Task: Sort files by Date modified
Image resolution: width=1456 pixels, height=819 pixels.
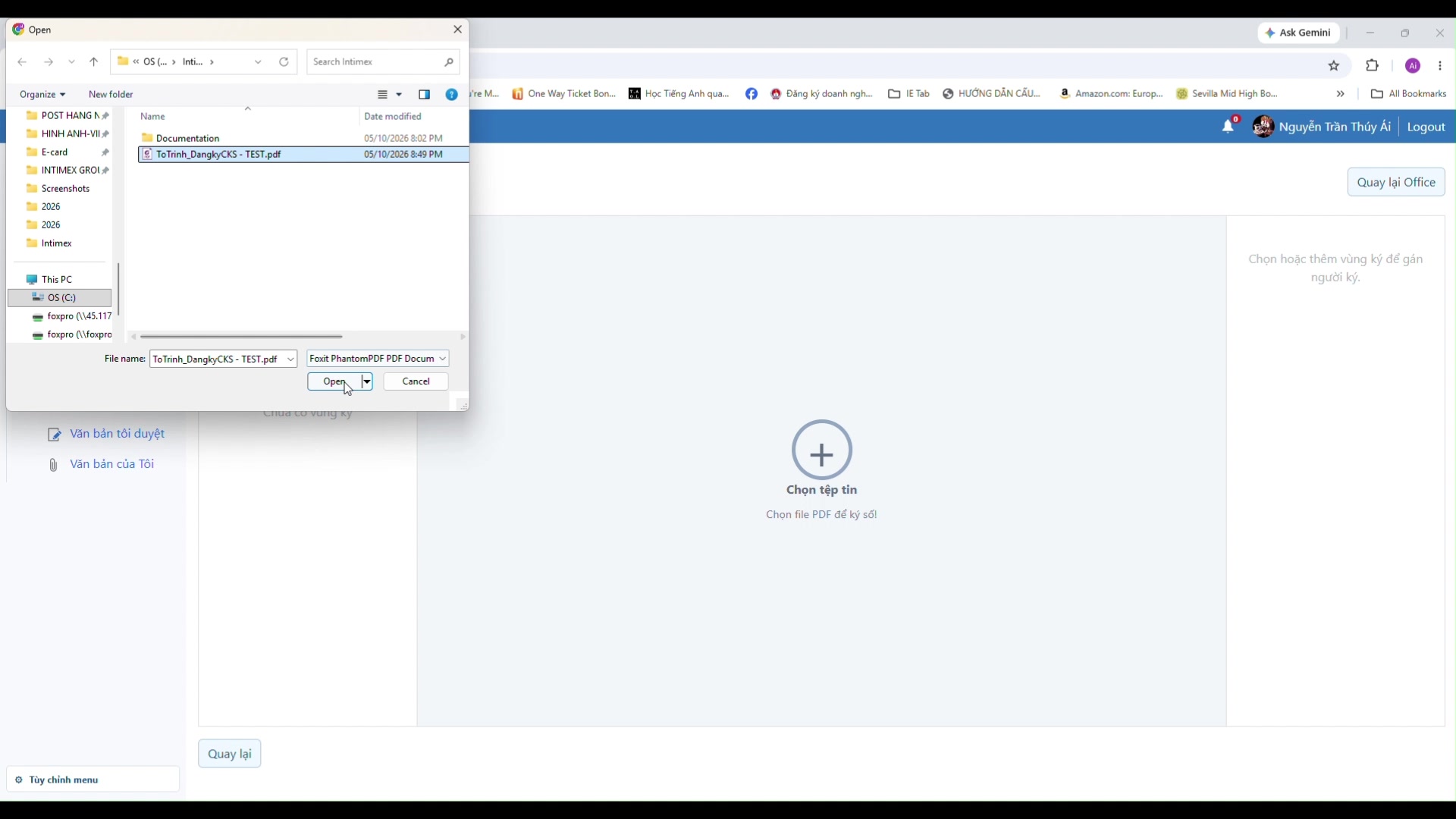Action: [393, 117]
